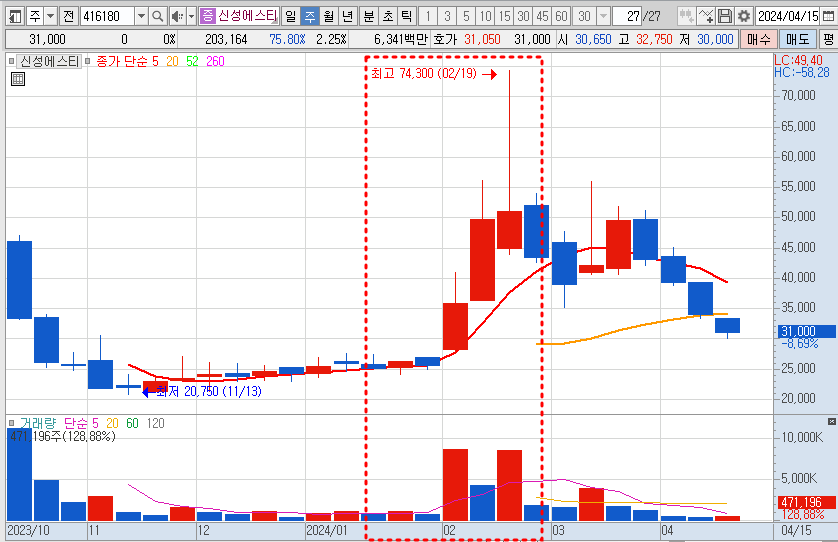This screenshot has width=838, height=542.
Task: Open chart settings gear icon
Action: (743, 16)
